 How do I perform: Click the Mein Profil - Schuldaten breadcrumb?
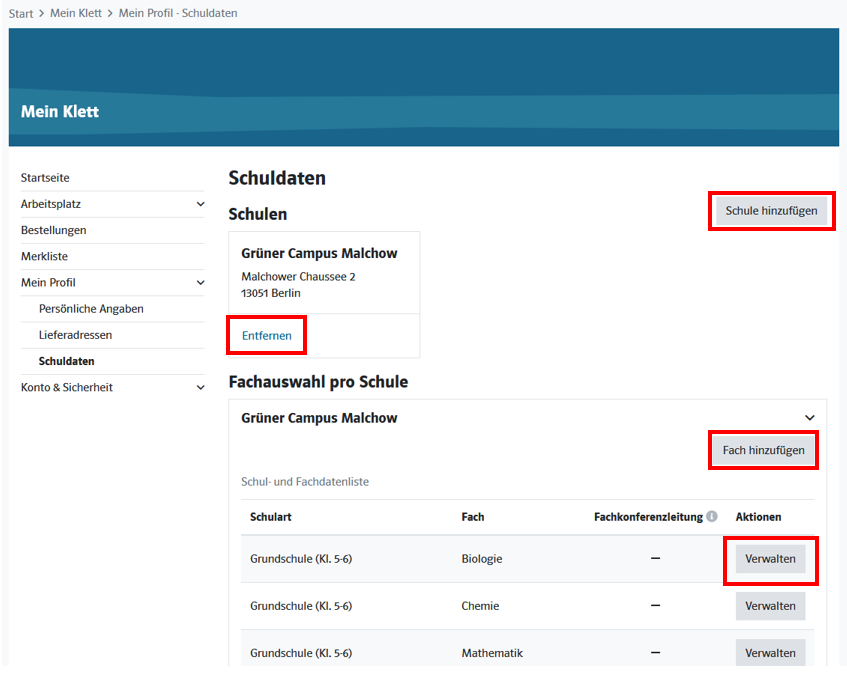tap(178, 13)
